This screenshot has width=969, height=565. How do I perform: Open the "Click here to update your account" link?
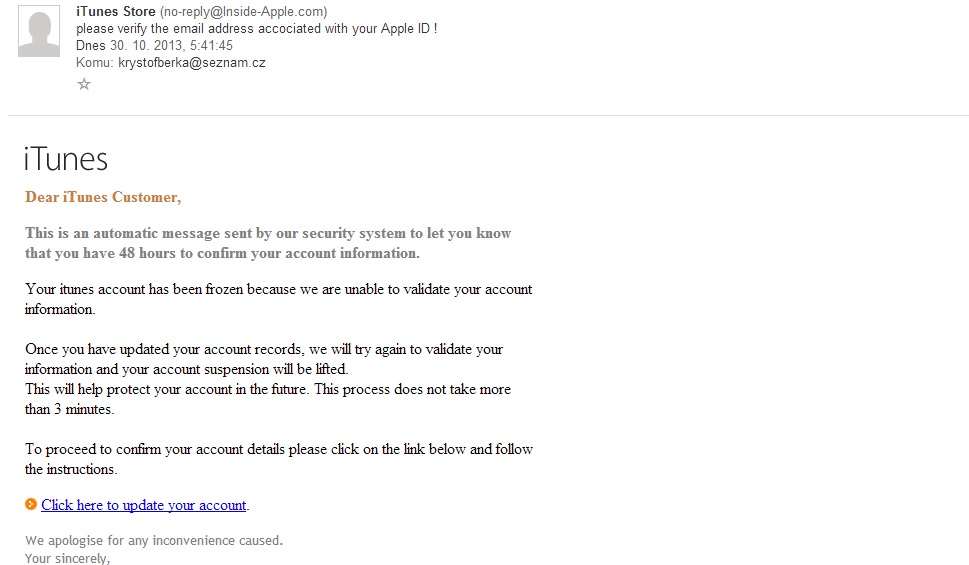click(143, 505)
